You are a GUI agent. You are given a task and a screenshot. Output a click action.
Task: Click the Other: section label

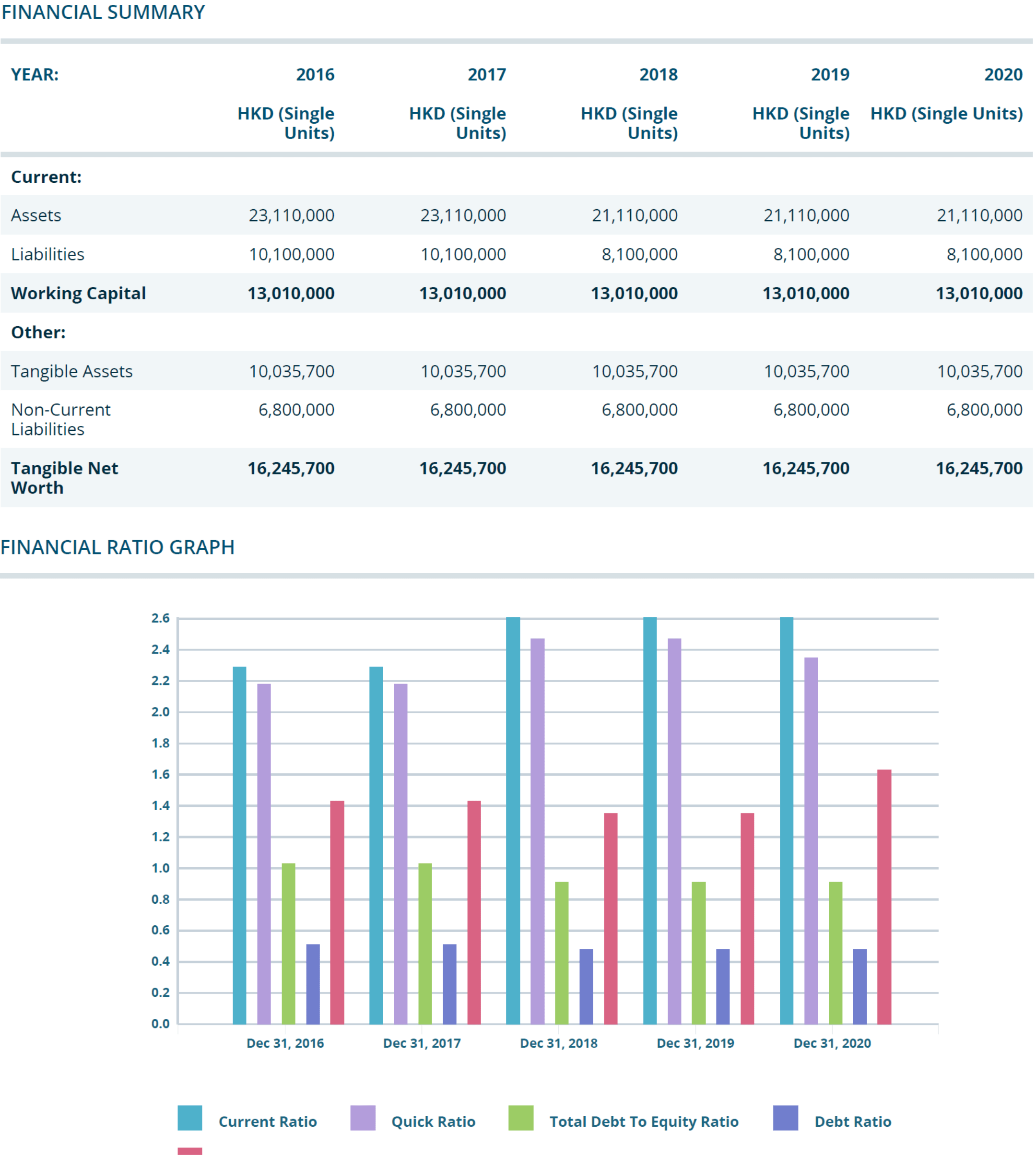38,332
